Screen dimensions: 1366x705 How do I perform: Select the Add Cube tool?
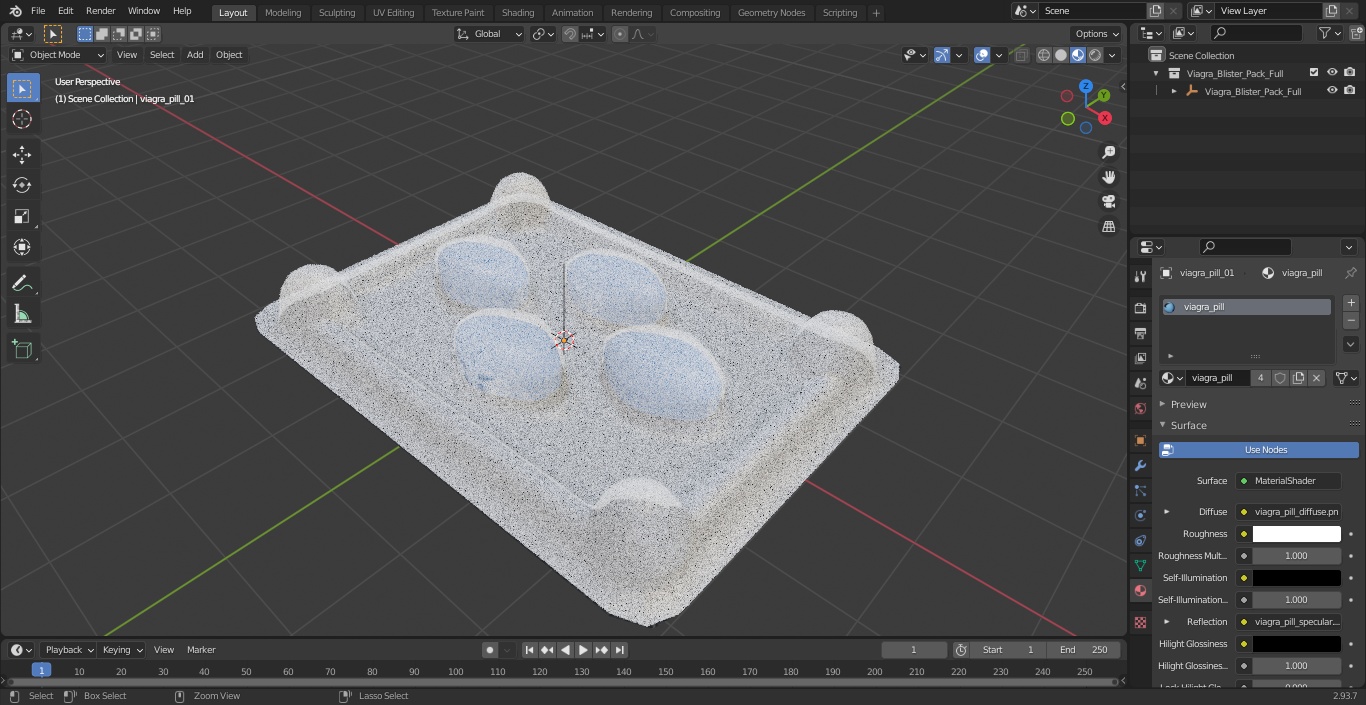pyautogui.click(x=22, y=350)
